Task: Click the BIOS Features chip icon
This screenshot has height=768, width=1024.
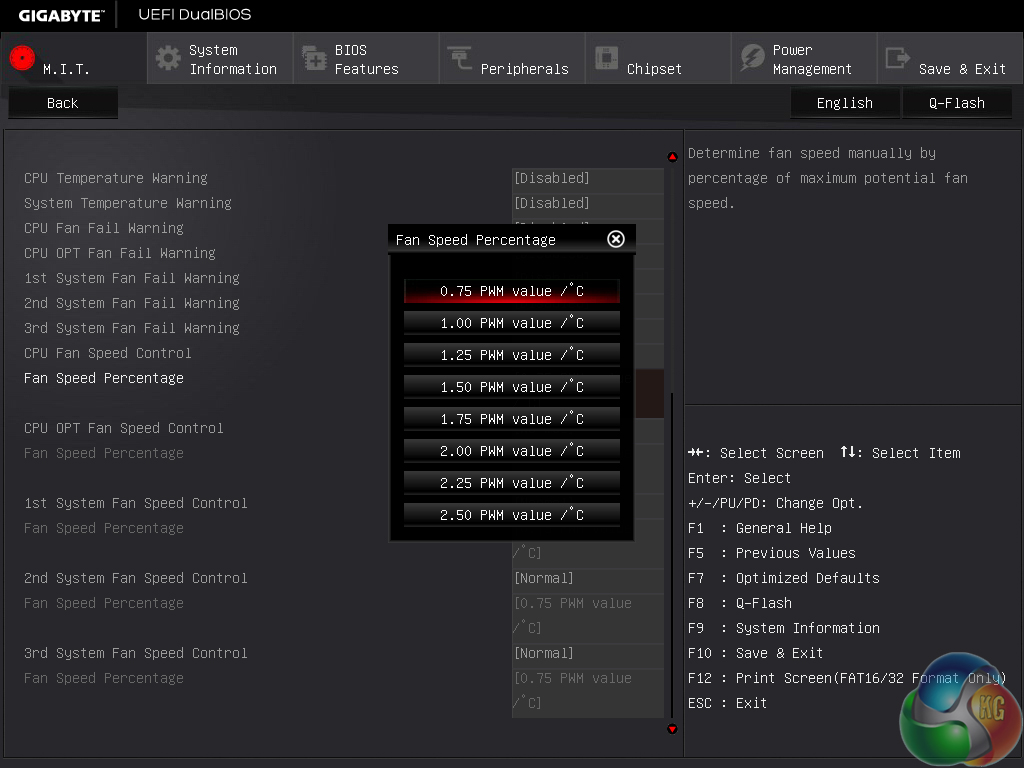Action: [314, 58]
